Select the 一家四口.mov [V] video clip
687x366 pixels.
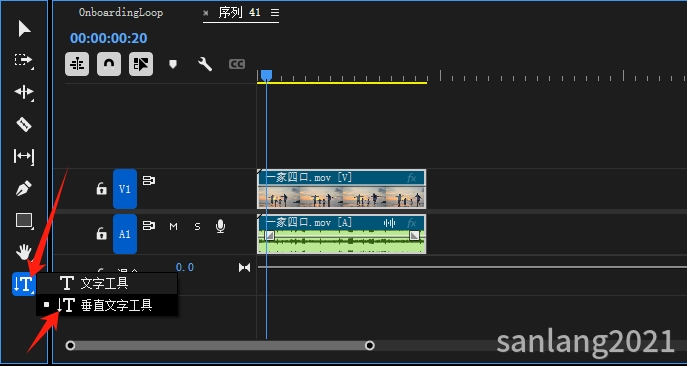click(341, 189)
